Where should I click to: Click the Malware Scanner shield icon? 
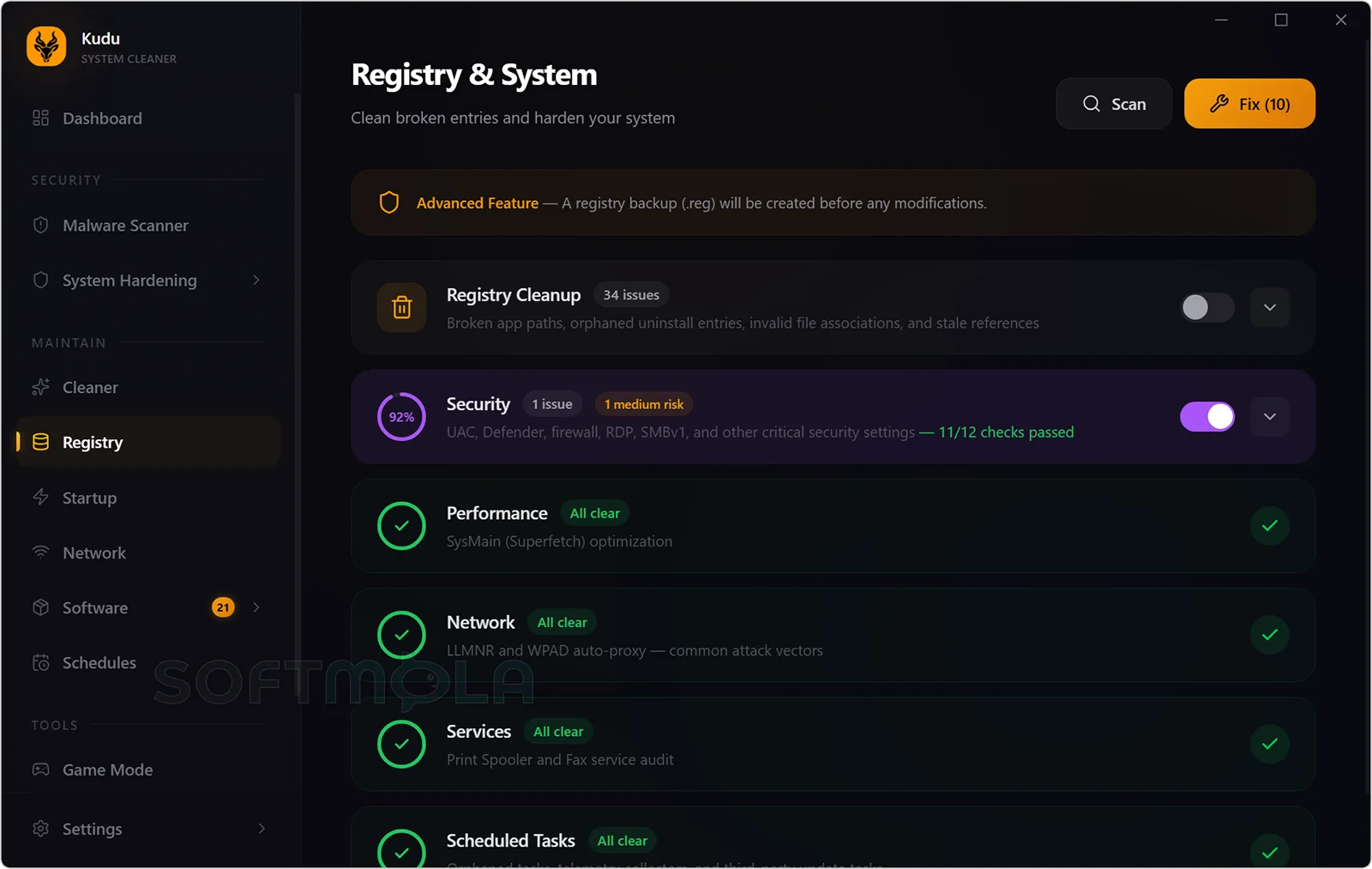click(x=40, y=226)
